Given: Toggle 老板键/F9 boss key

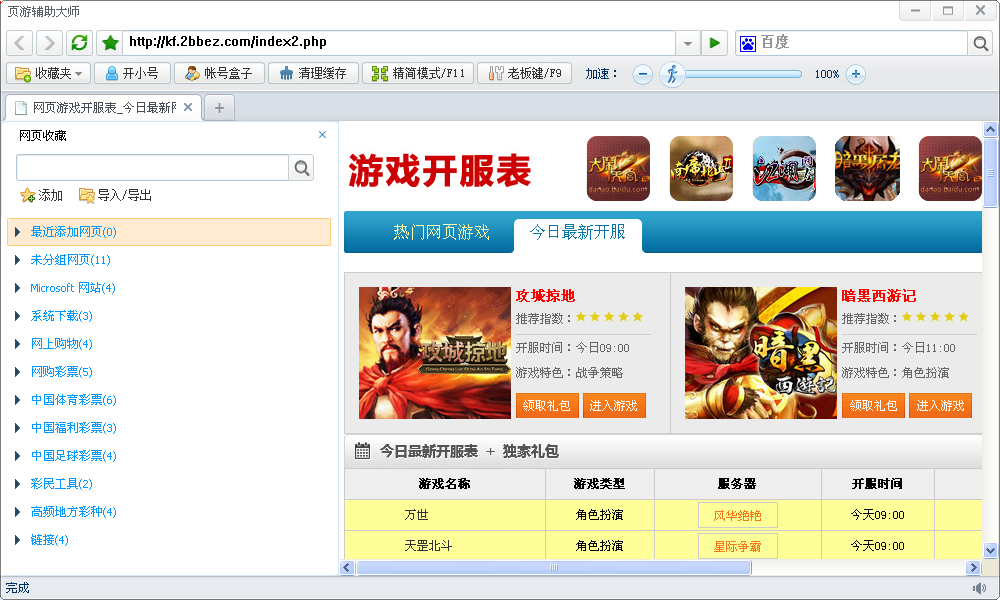Looking at the screenshot, I should click(524, 73).
